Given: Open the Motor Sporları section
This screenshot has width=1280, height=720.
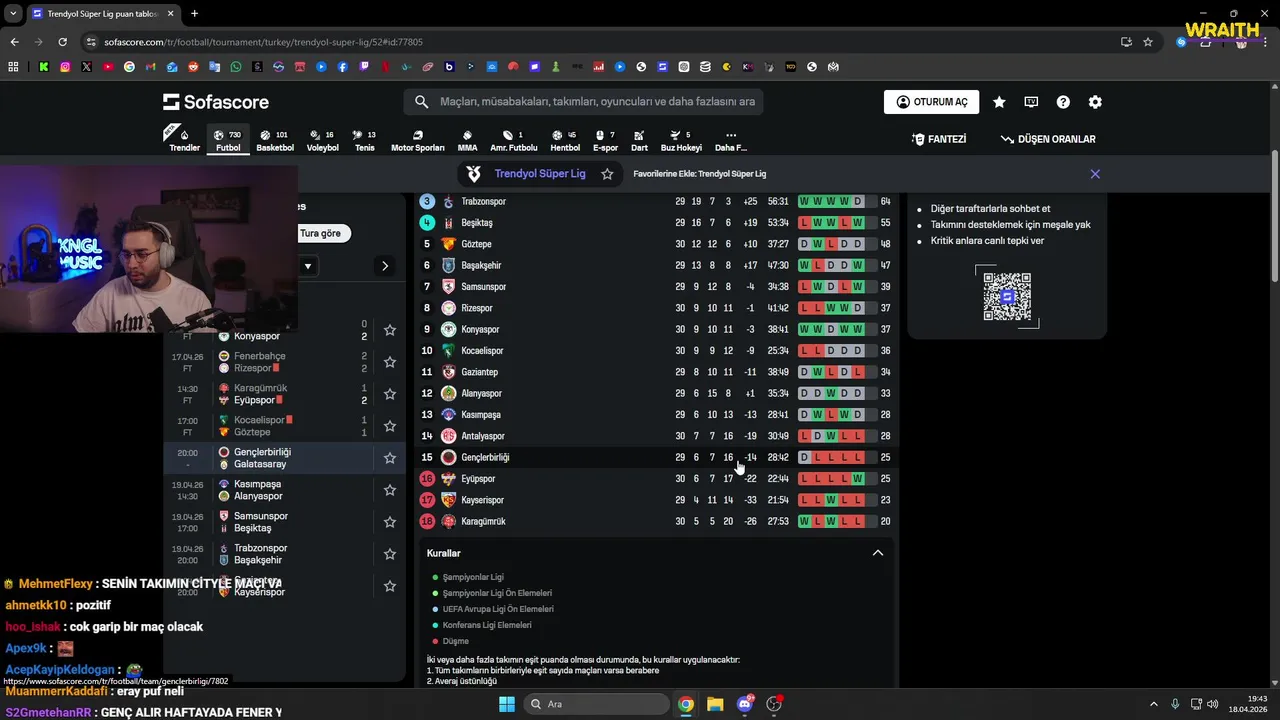Looking at the screenshot, I should click(417, 140).
